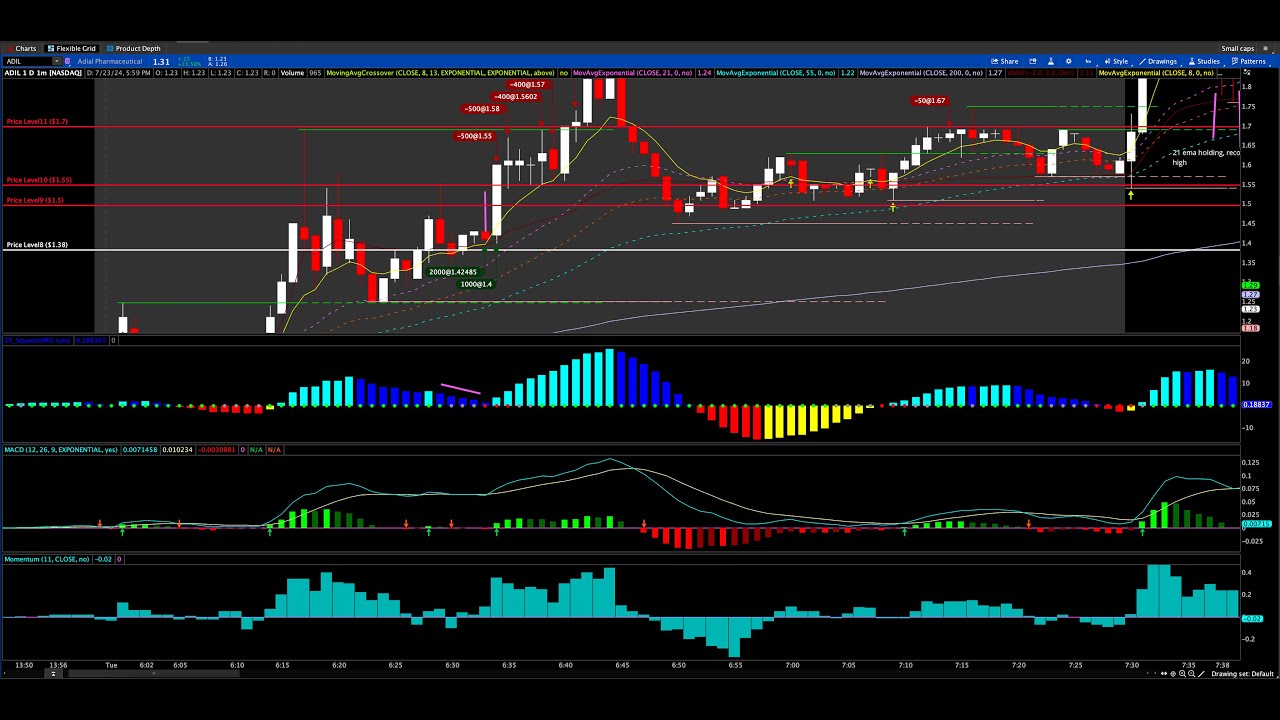1280x720 pixels.
Task: Open the Drawing set: Default selector
Action: pyautogui.click(x=1243, y=673)
